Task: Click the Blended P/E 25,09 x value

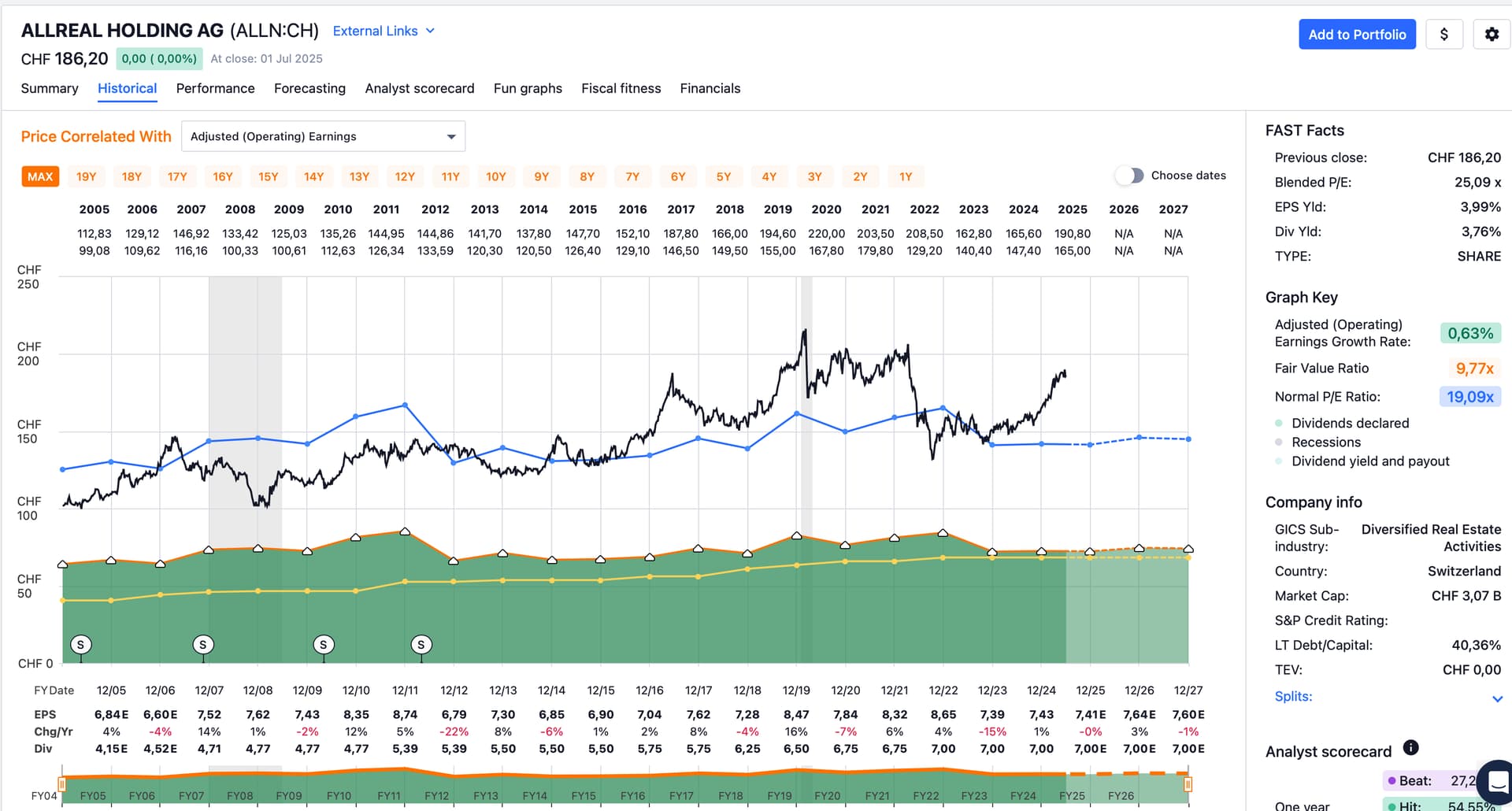Action: click(x=1477, y=182)
